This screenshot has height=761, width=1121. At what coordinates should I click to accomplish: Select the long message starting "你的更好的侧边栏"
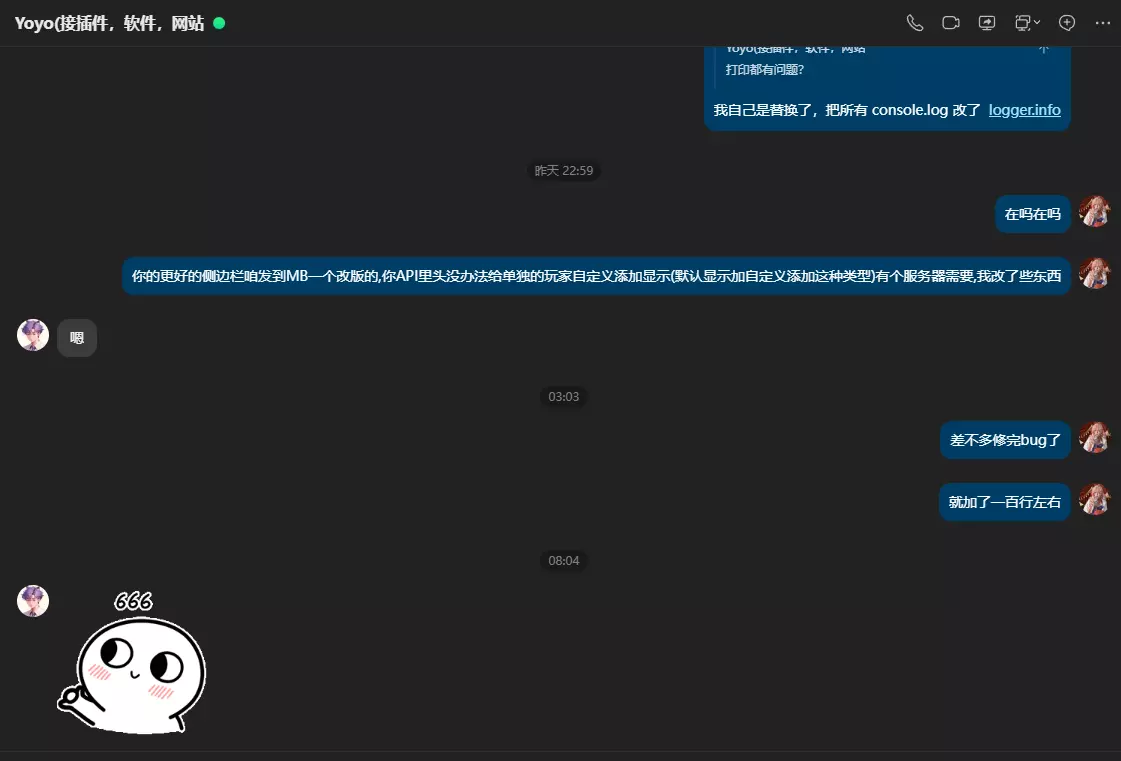596,276
